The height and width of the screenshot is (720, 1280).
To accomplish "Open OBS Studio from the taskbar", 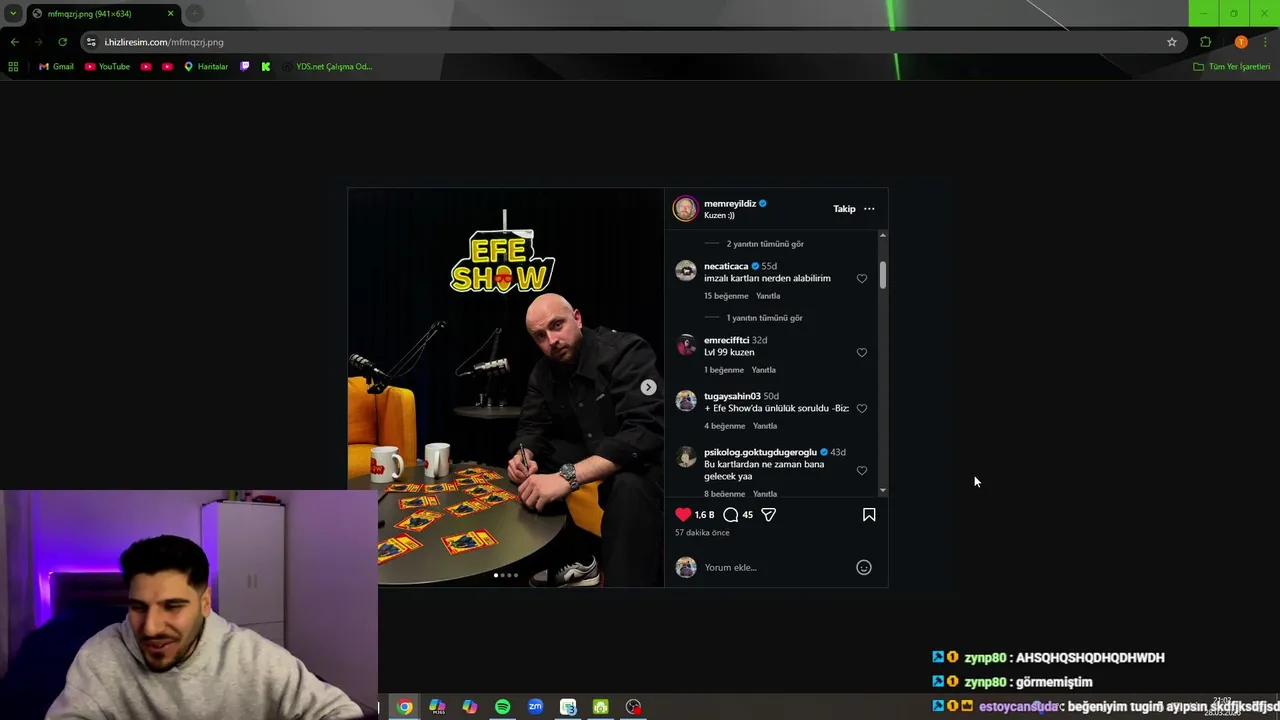I will click(633, 707).
